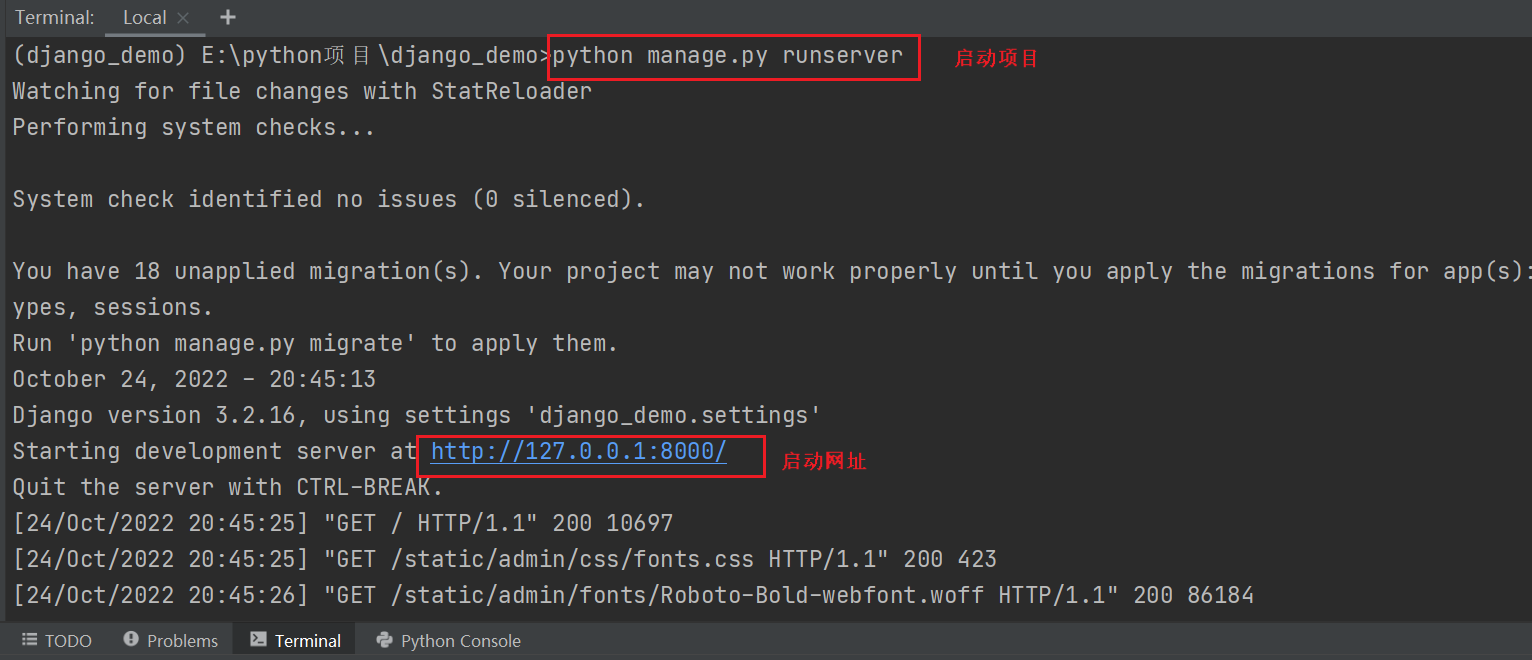The height and width of the screenshot is (660, 1532).
Task: Click the "Watching for file changes" line
Action: (302, 92)
